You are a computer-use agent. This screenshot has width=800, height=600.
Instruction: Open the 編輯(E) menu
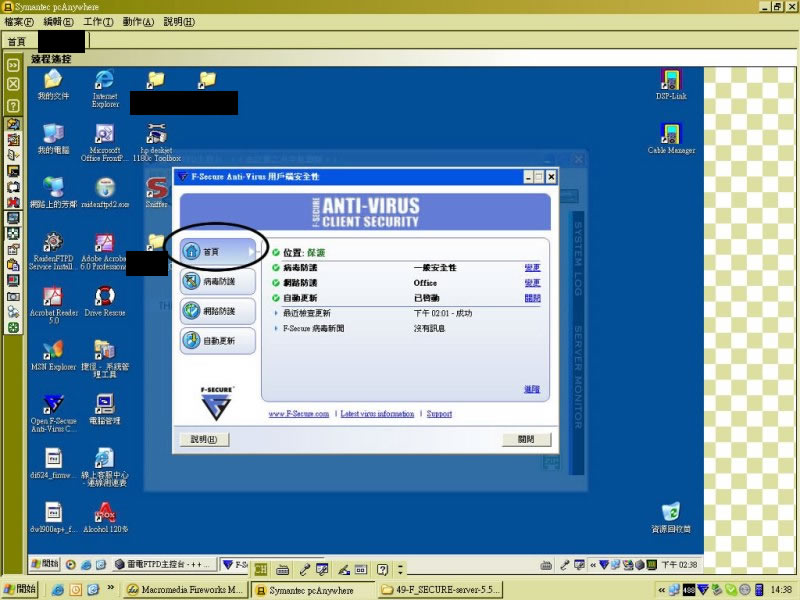click(x=58, y=22)
